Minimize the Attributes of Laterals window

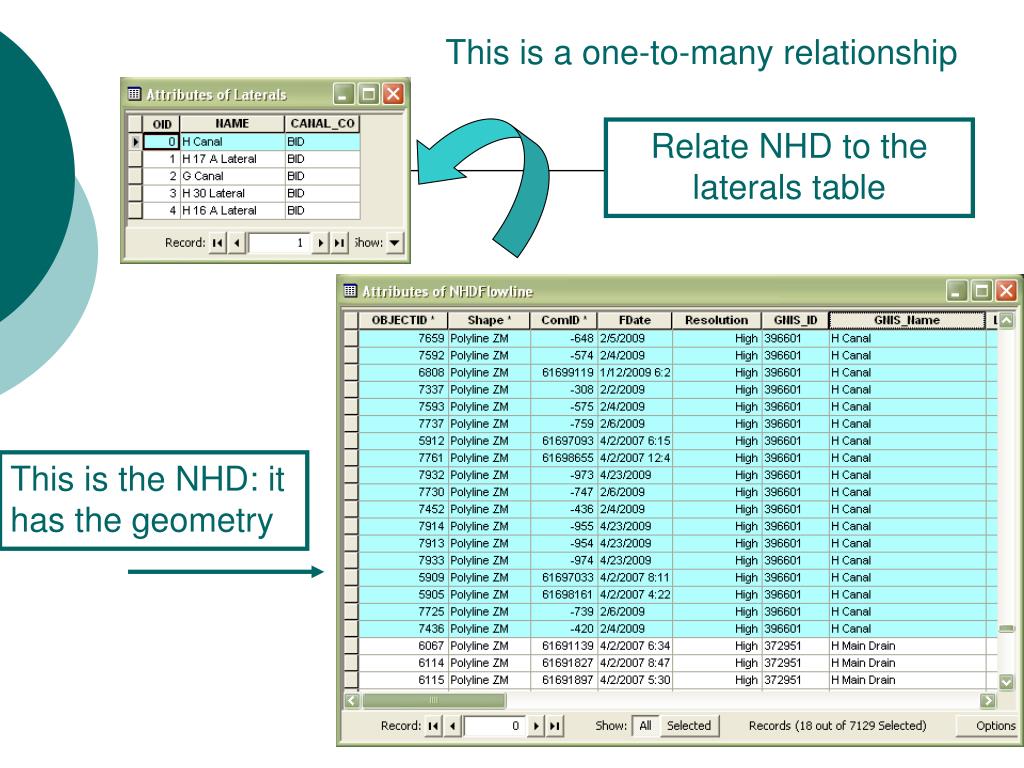click(344, 94)
